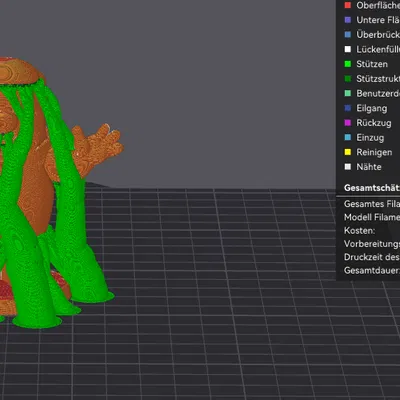Click the red Oberfläche color swatch

click(348, 5)
